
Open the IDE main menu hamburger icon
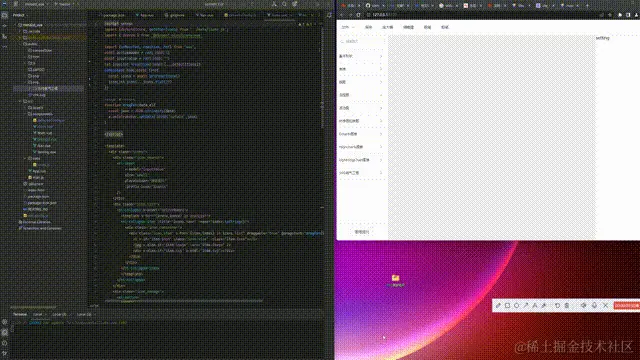pos(16,4)
